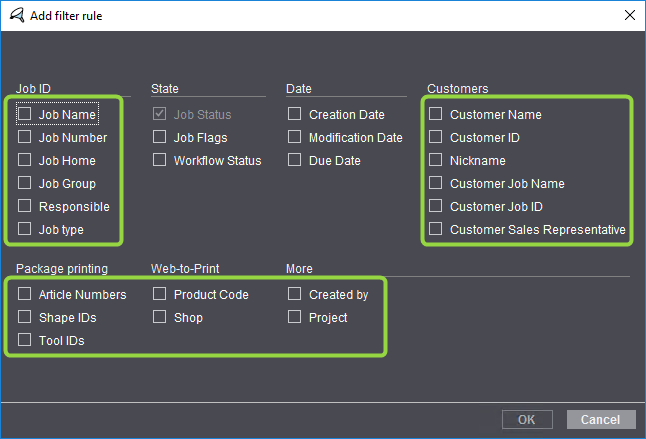The height and width of the screenshot is (439, 646).
Task: Enable the Job type checkbox
Action: [x=25, y=229]
